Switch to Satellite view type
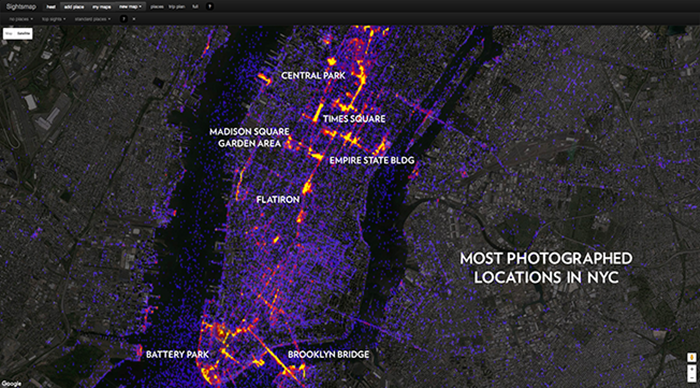This screenshot has width=700, height=388. [24, 33]
